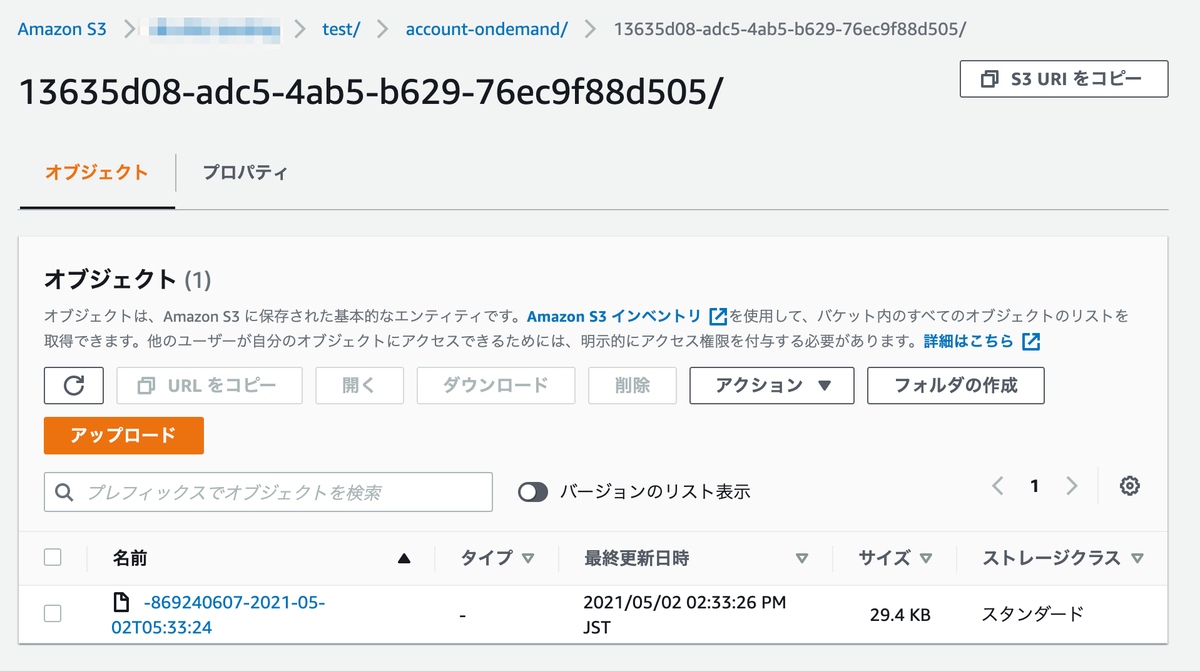The height and width of the screenshot is (671, 1200).
Task: Click the 削除 button
Action: point(633,385)
